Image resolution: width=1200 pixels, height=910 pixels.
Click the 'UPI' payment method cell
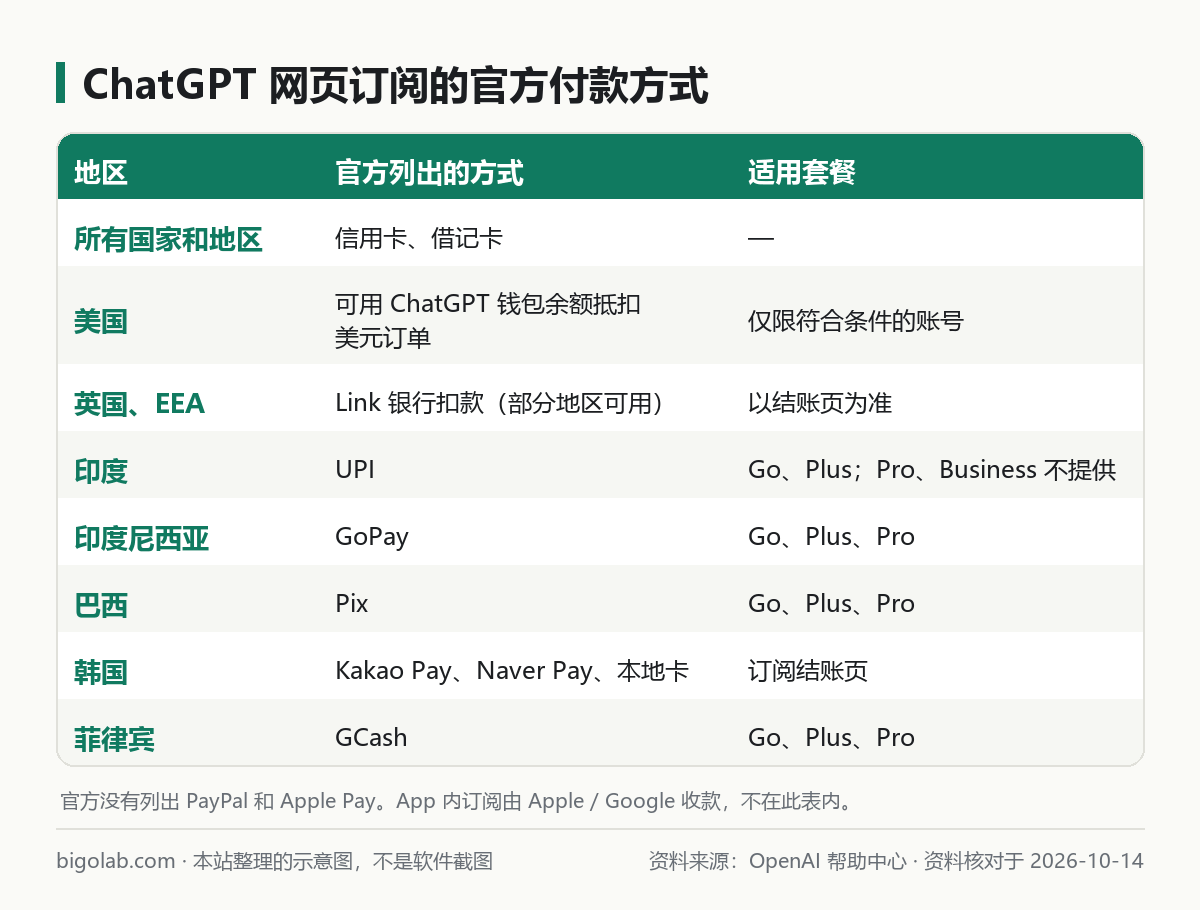tap(355, 470)
